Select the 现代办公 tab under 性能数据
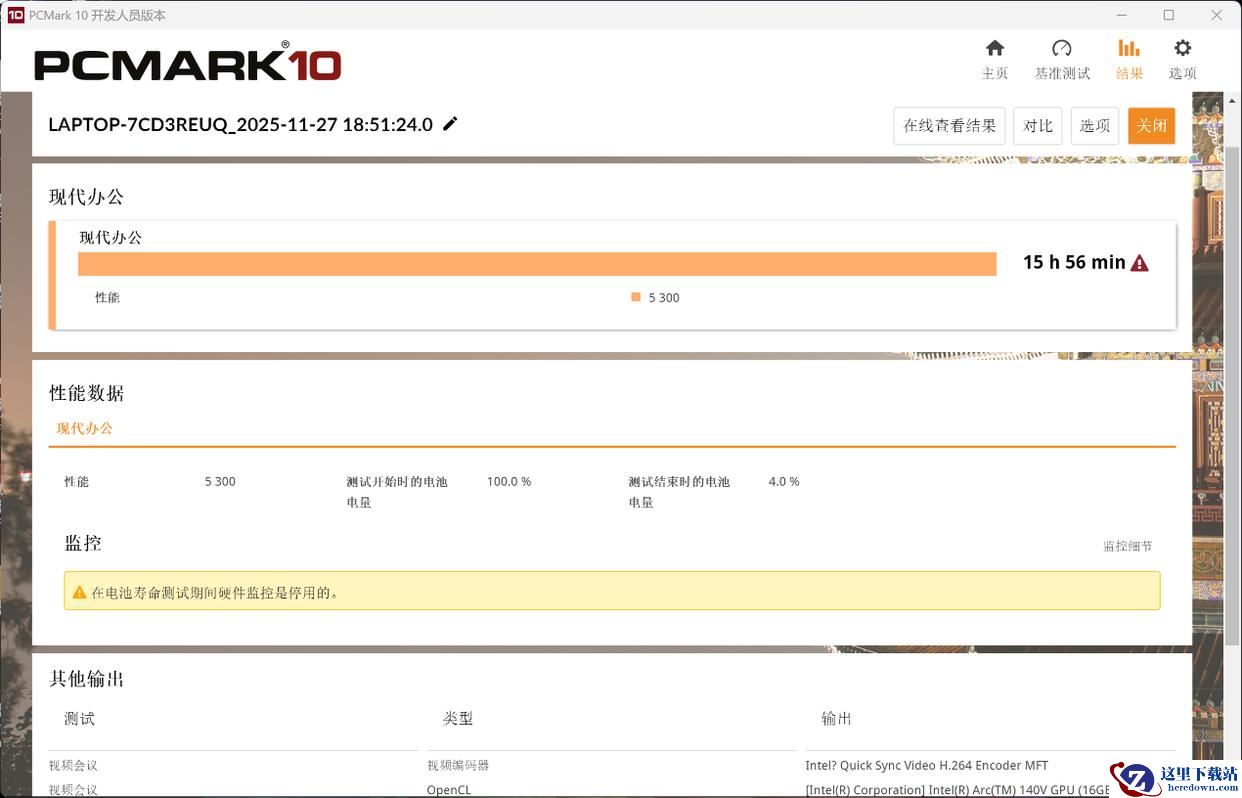This screenshot has height=798, width=1242. coord(85,428)
